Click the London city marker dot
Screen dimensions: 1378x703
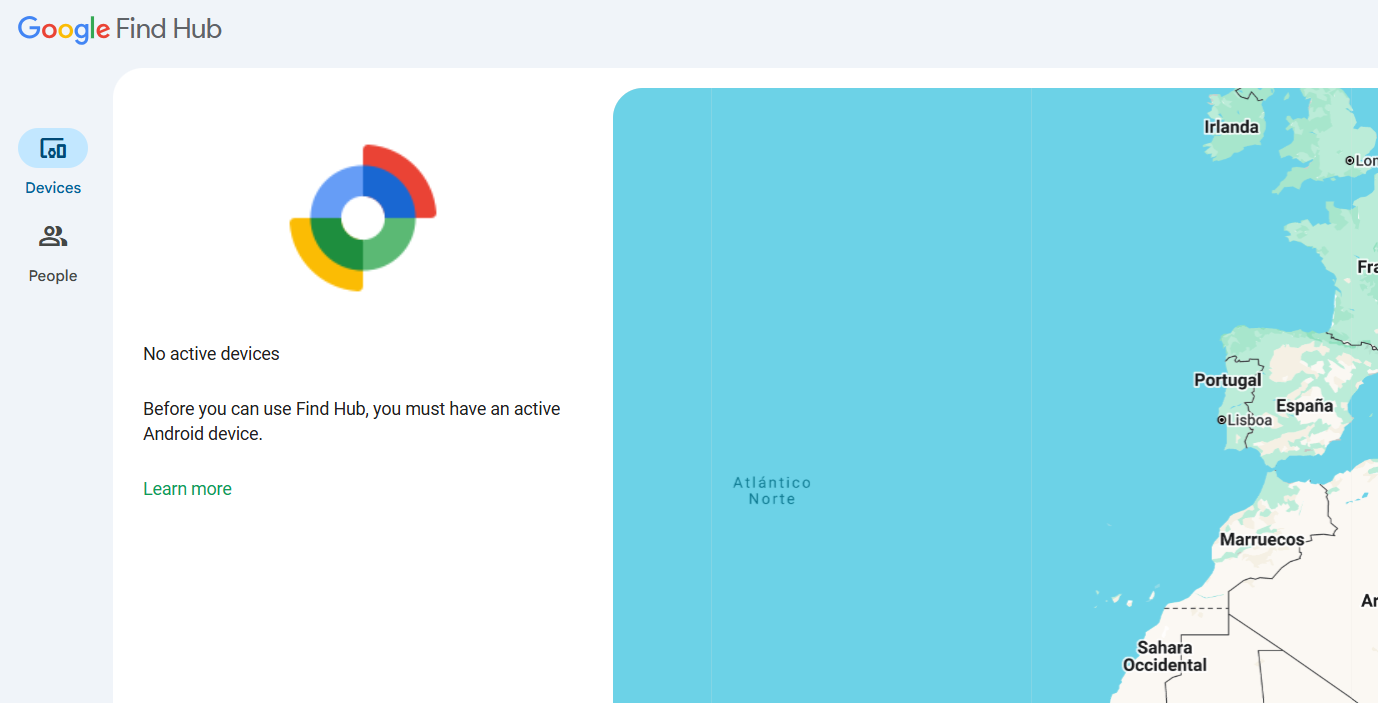pyautogui.click(x=1349, y=160)
